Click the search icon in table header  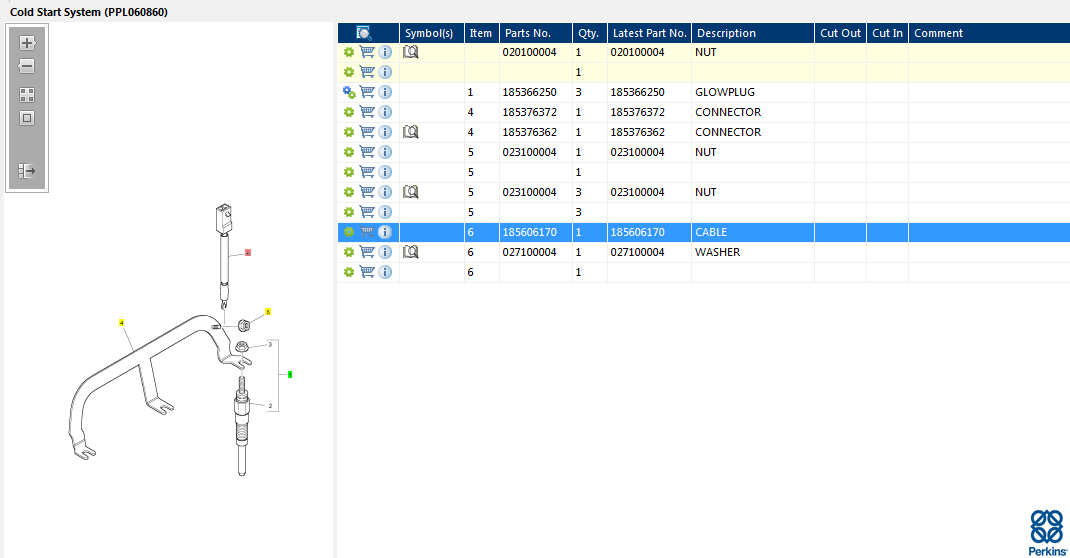(364, 33)
